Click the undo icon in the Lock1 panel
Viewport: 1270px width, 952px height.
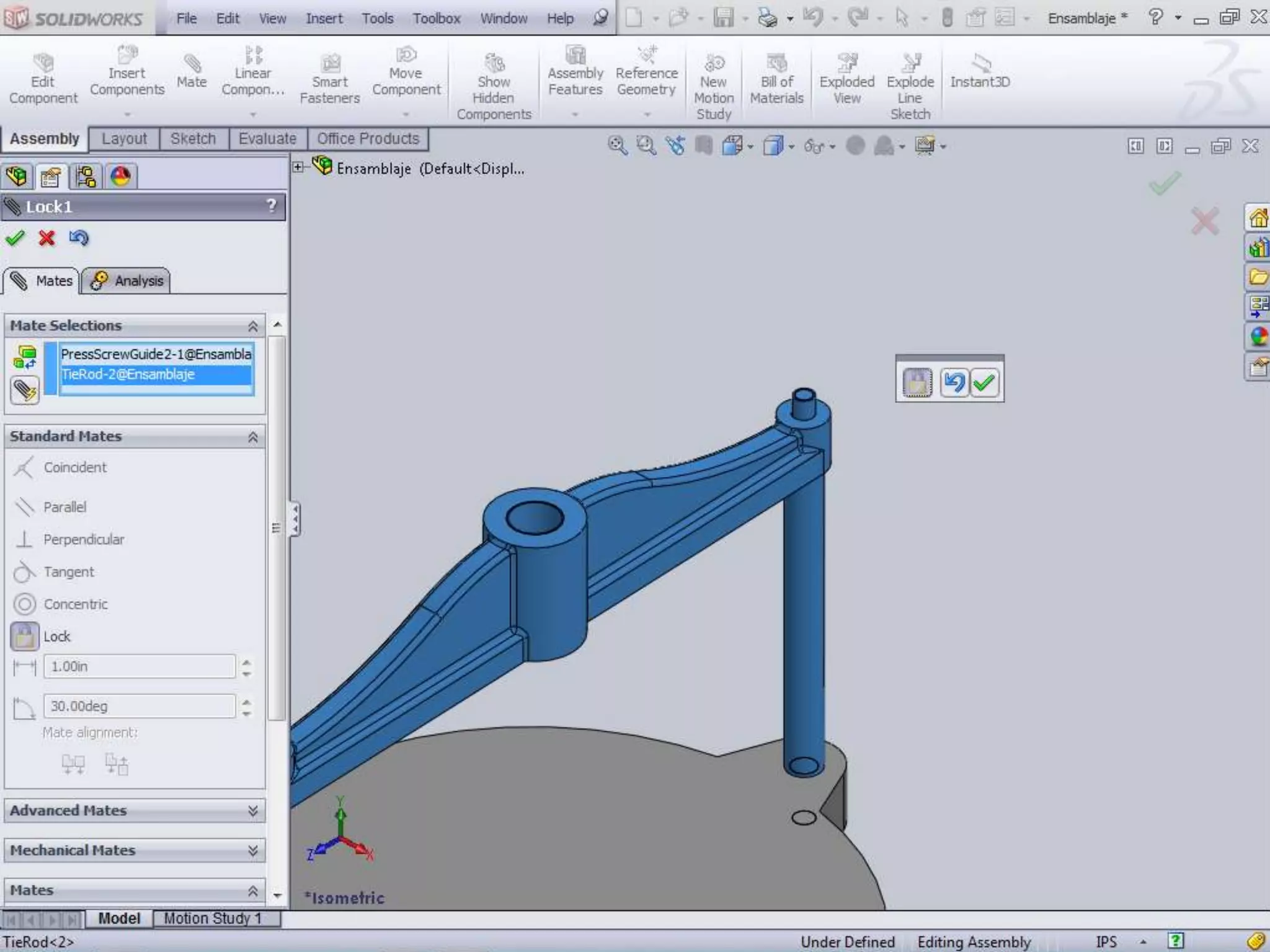[79, 238]
